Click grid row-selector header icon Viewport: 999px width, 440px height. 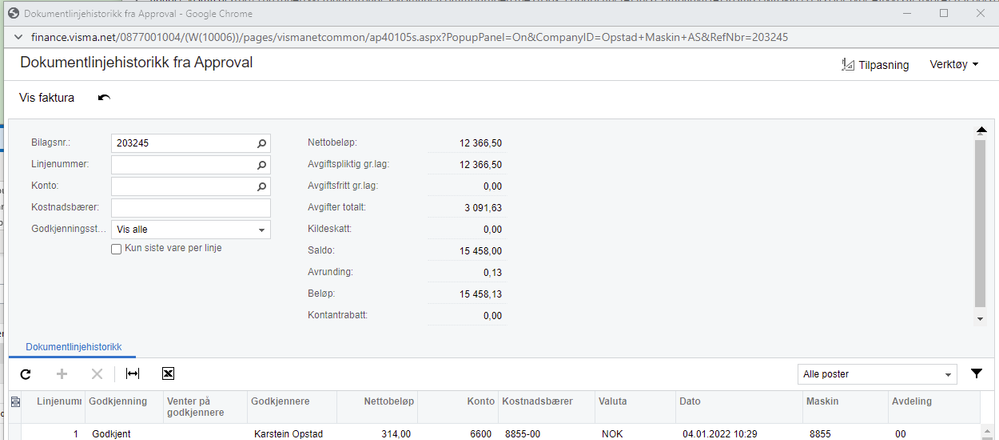coord(16,401)
